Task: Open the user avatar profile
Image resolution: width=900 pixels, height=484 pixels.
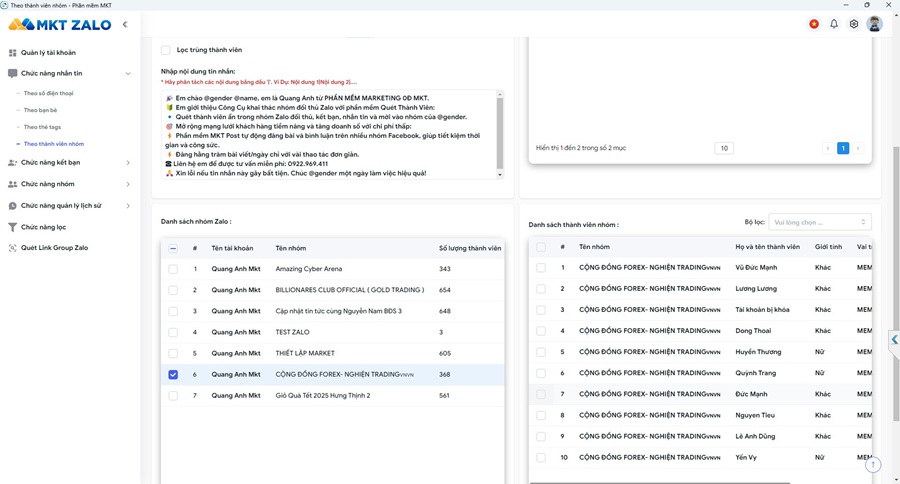Action: coord(874,24)
